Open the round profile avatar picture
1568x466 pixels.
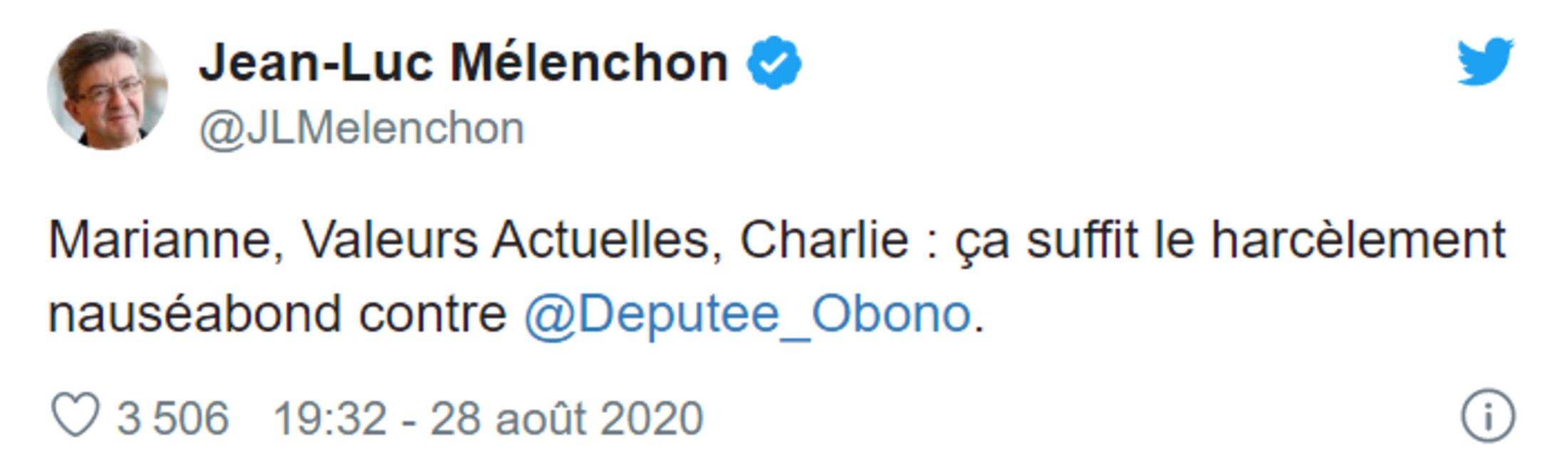pos(107,89)
